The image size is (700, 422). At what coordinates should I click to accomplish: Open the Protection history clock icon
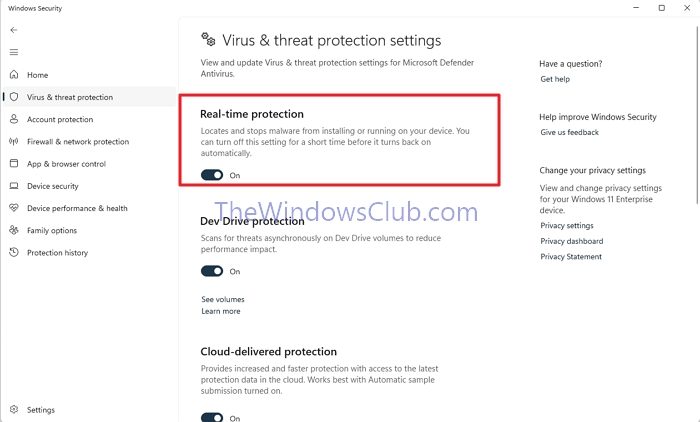pos(14,252)
